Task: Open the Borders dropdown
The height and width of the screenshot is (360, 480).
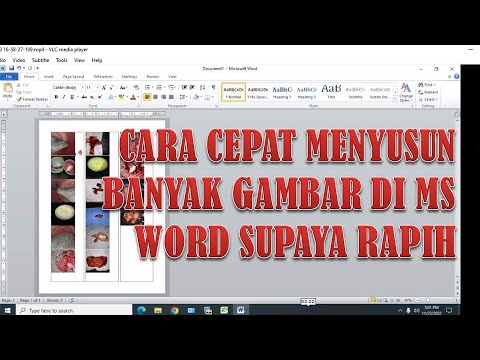Action: [212, 97]
